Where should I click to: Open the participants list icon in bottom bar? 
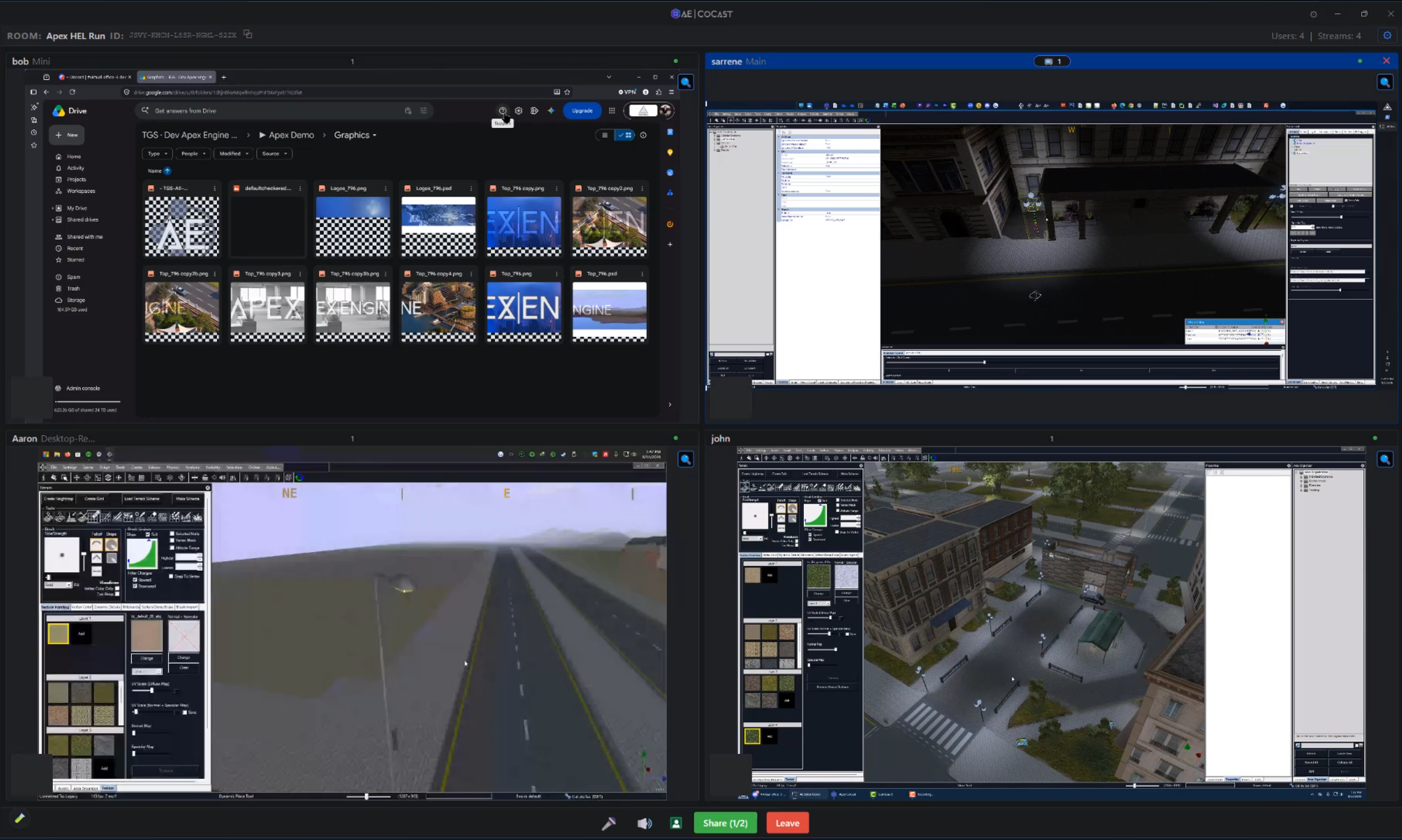pos(676,823)
